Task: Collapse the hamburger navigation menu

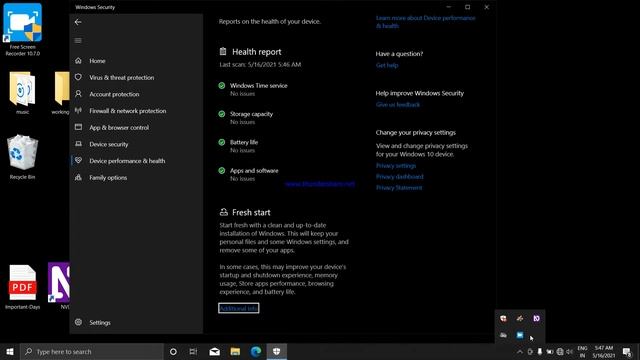Action: (78, 40)
